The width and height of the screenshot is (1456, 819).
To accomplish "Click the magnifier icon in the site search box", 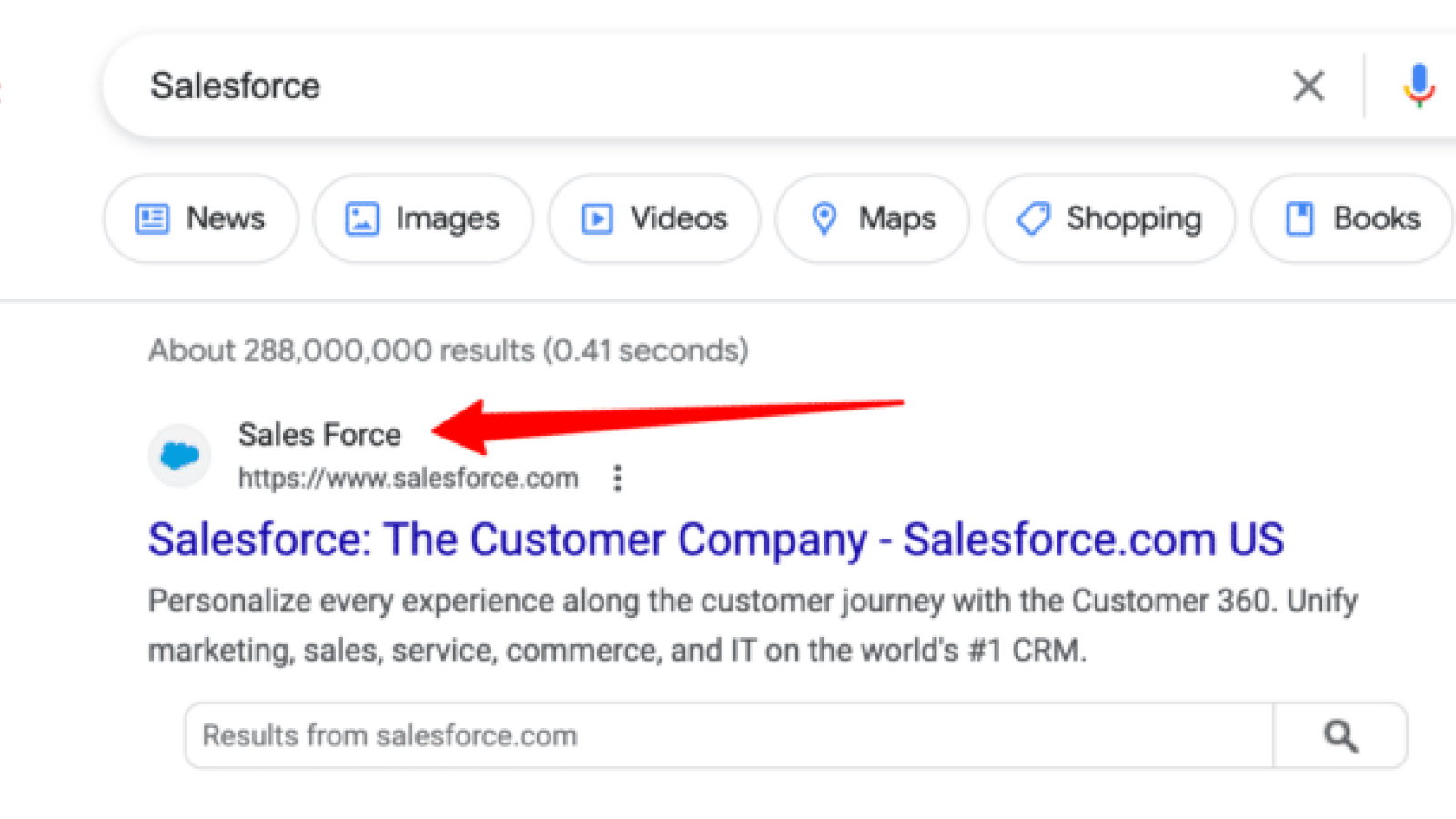I will point(1340,735).
